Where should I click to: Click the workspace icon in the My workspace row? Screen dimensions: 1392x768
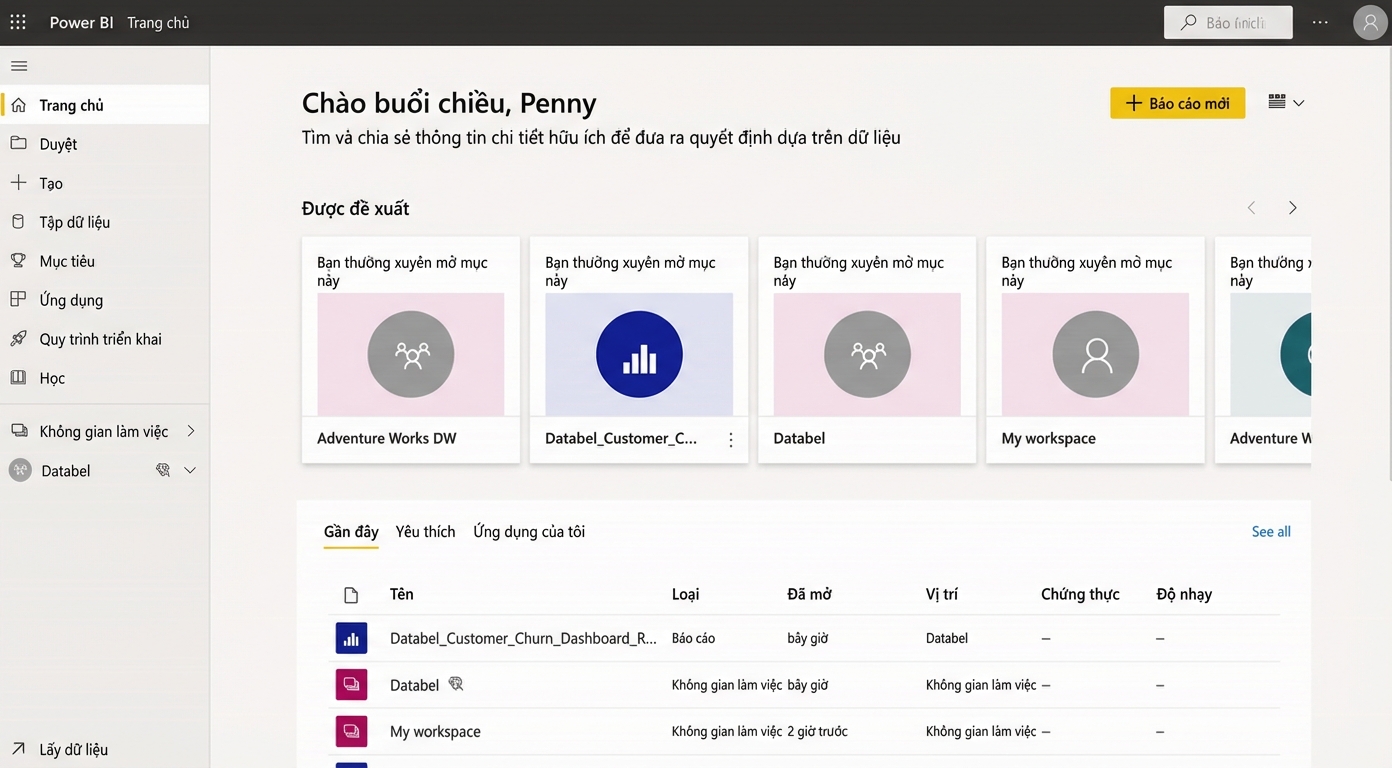click(x=351, y=731)
